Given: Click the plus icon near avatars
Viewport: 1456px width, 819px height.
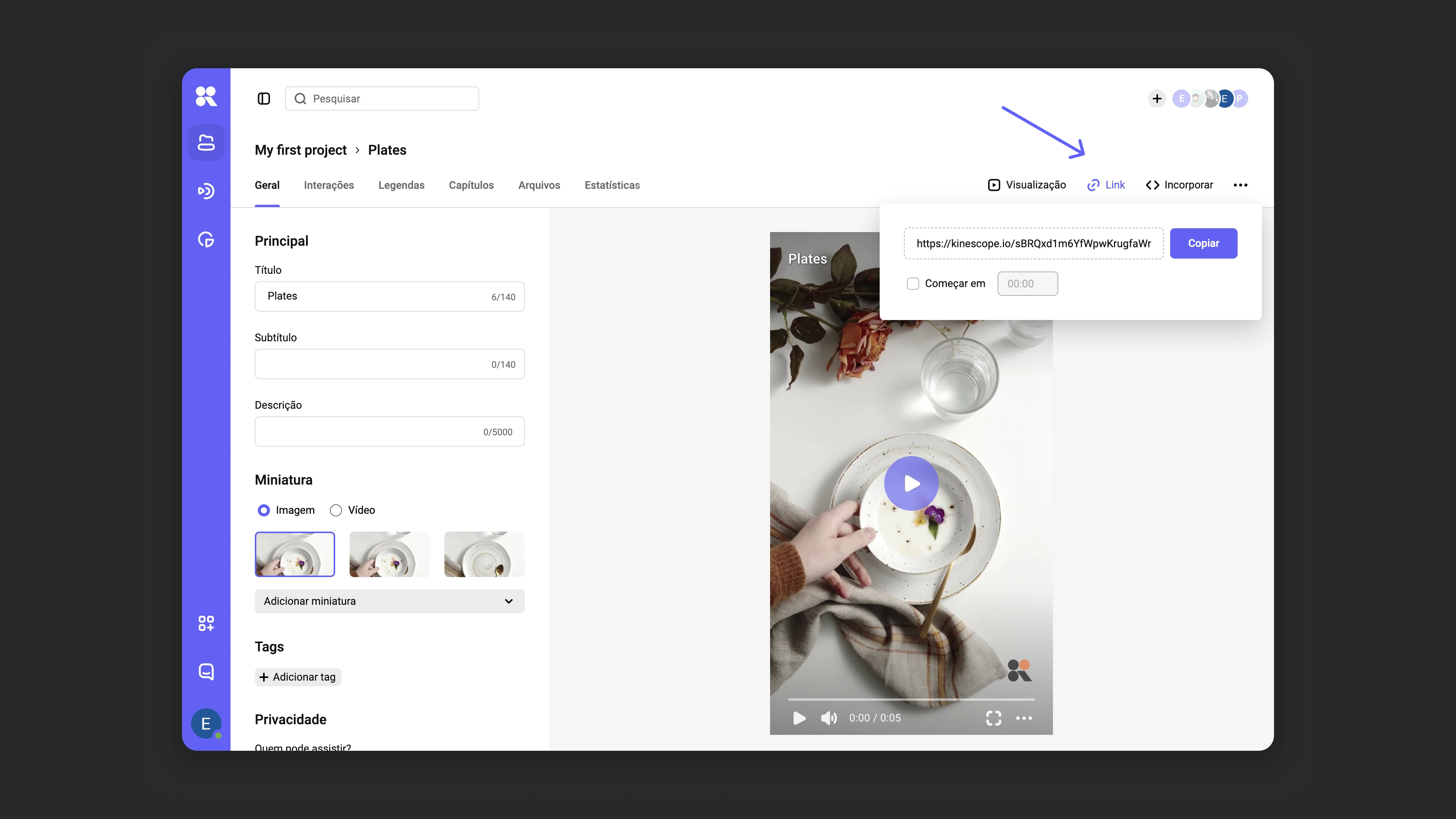Looking at the screenshot, I should click(1157, 98).
